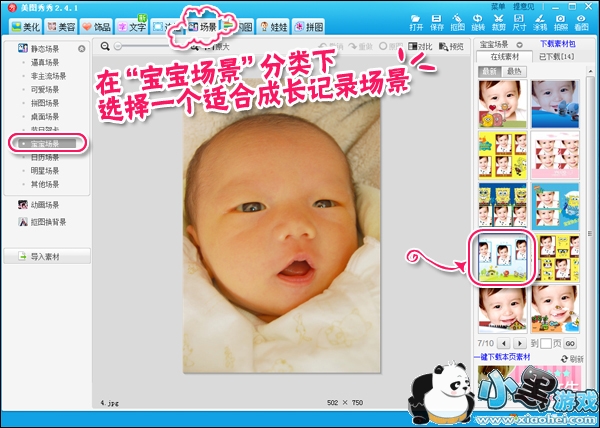This screenshot has height=428, width=600.
Task: Click the 保存 (Save) icon
Action: tap(437, 23)
